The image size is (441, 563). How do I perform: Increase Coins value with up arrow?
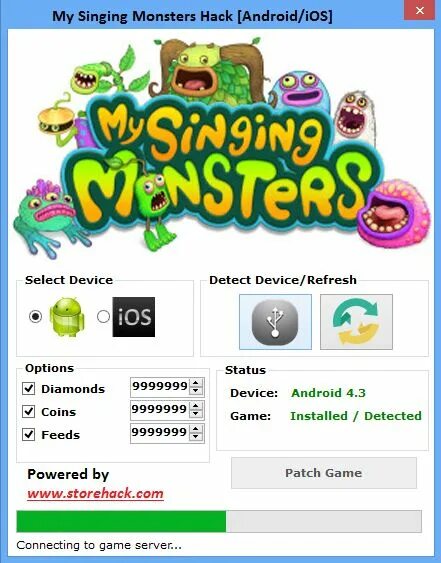(196, 406)
